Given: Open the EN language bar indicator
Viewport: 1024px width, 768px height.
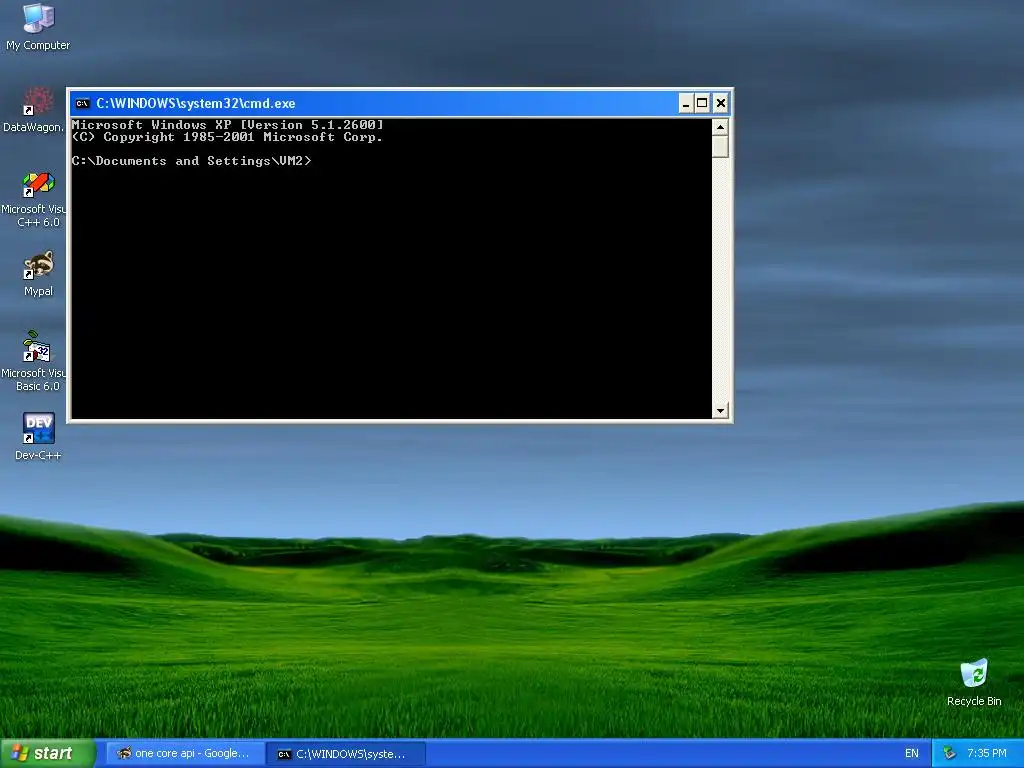Looking at the screenshot, I should (912, 753).
